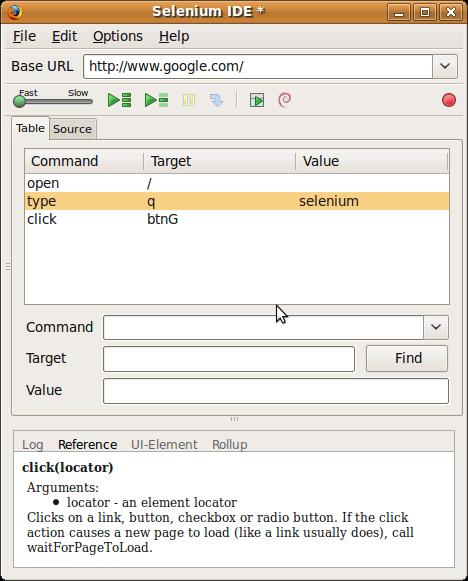Run the entire test suite
This screenshot has width=468, height=581.
(x=119, y=100)
